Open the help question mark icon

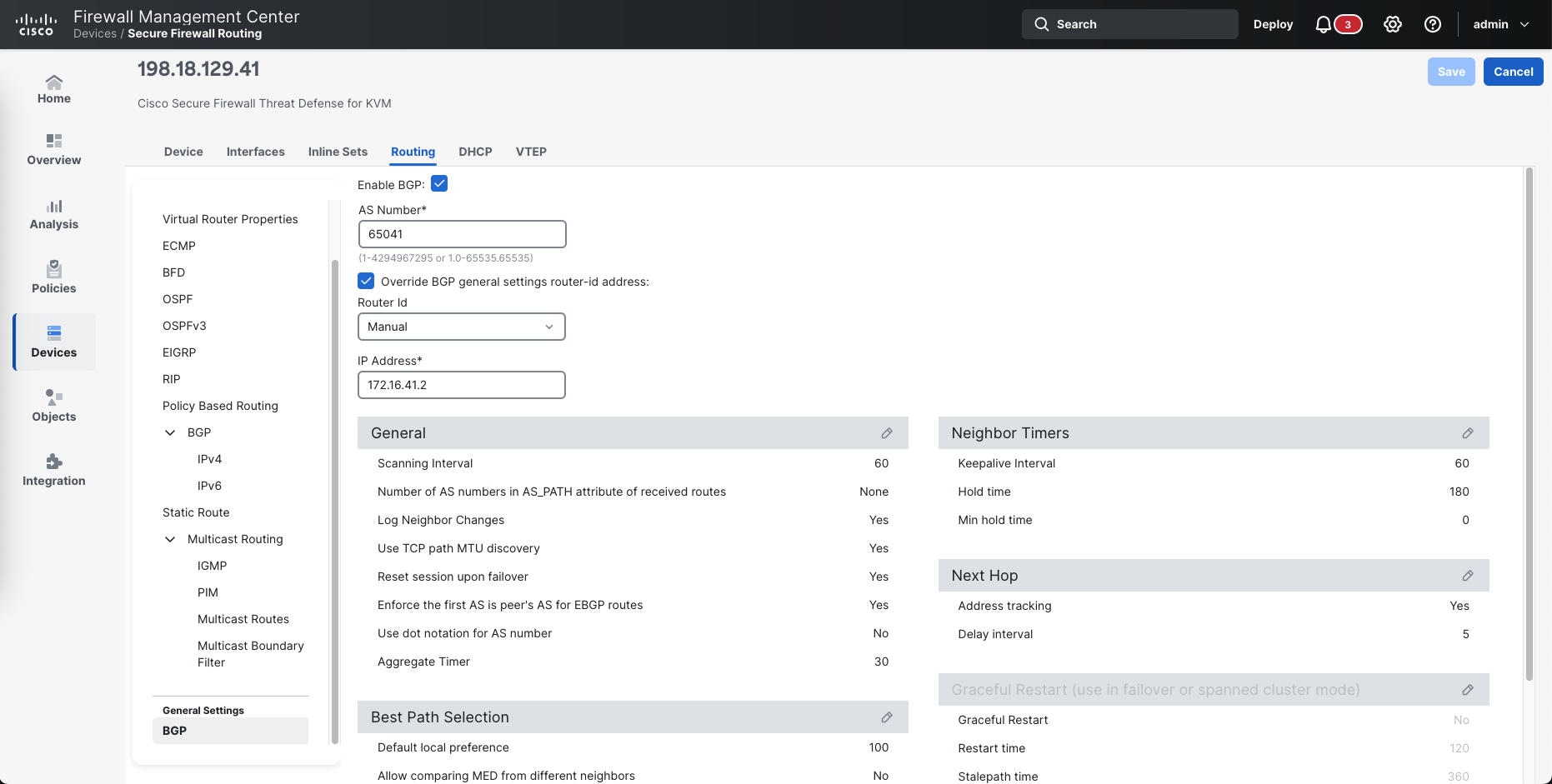[1432, 24]
